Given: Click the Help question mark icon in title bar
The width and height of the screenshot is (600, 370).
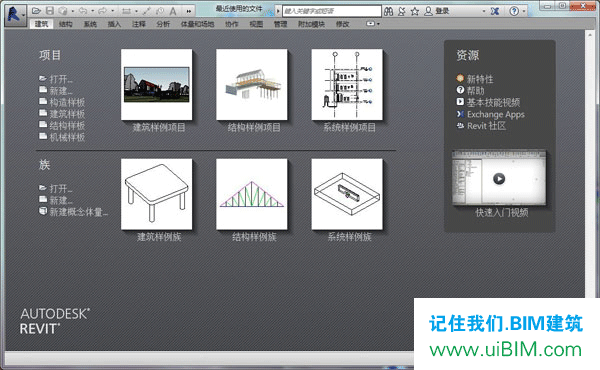Looking at the screenshot, I should click(514, 11).
